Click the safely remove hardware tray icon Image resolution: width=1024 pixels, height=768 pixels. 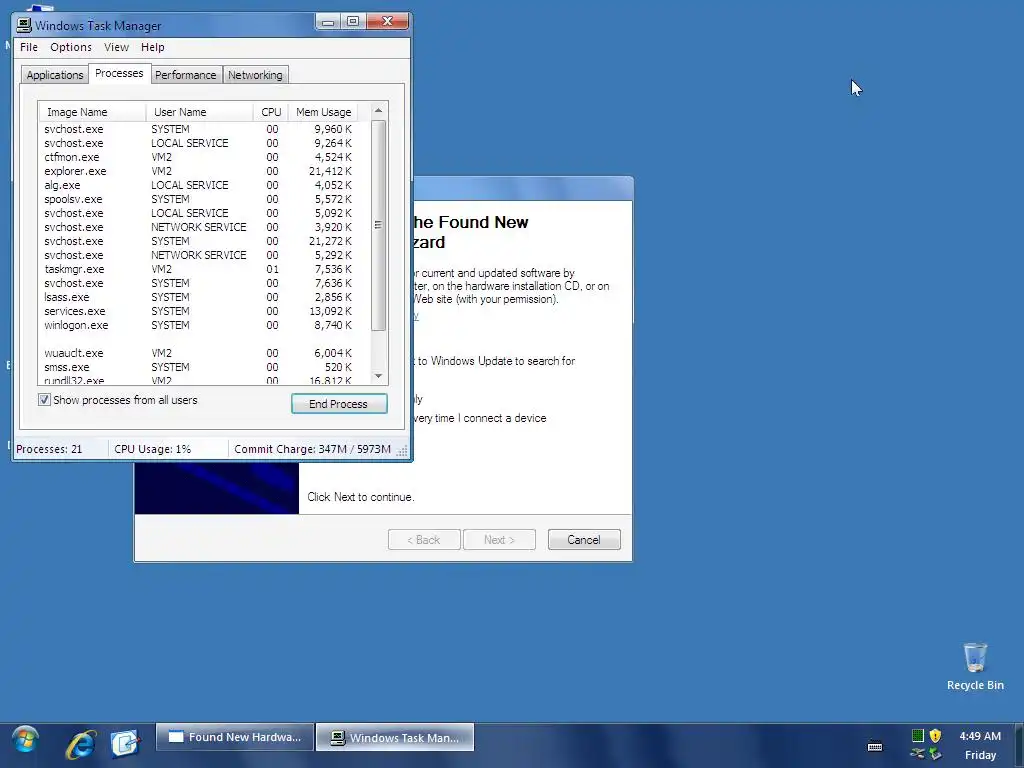(x=935, y=754)
